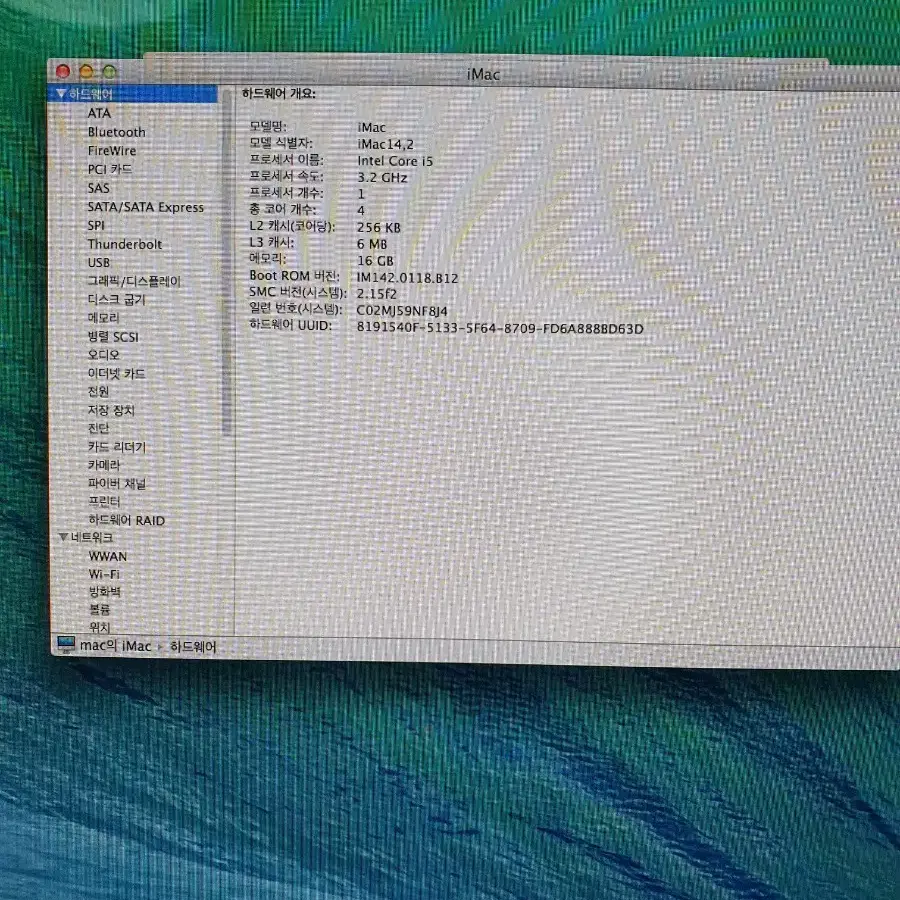Select ATA in the sidebar
Image resolution: width=900 pixels, height=900 pixels.
click(x=99, y=113)
